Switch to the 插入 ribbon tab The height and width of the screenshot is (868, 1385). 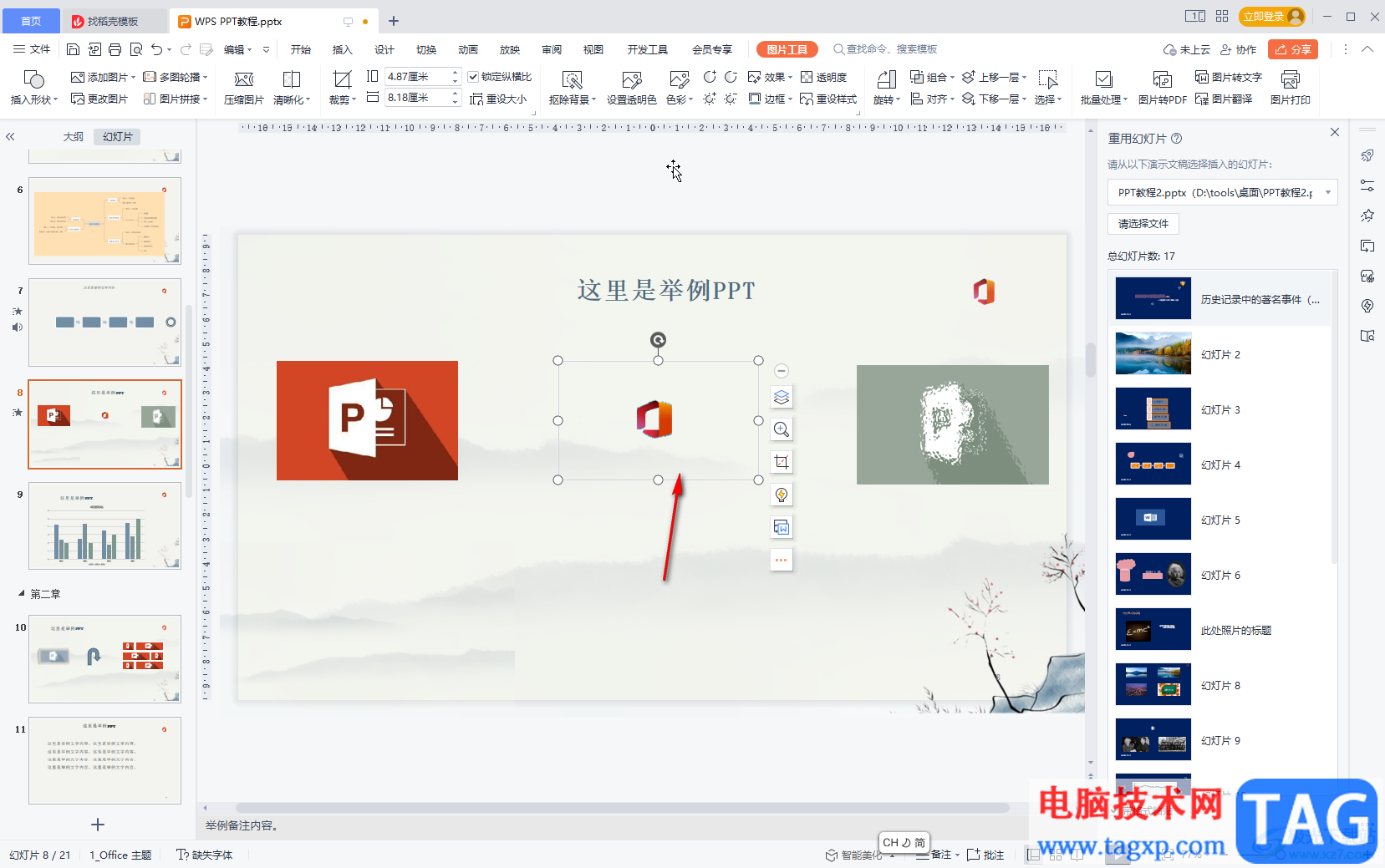(x=343, y=49)
